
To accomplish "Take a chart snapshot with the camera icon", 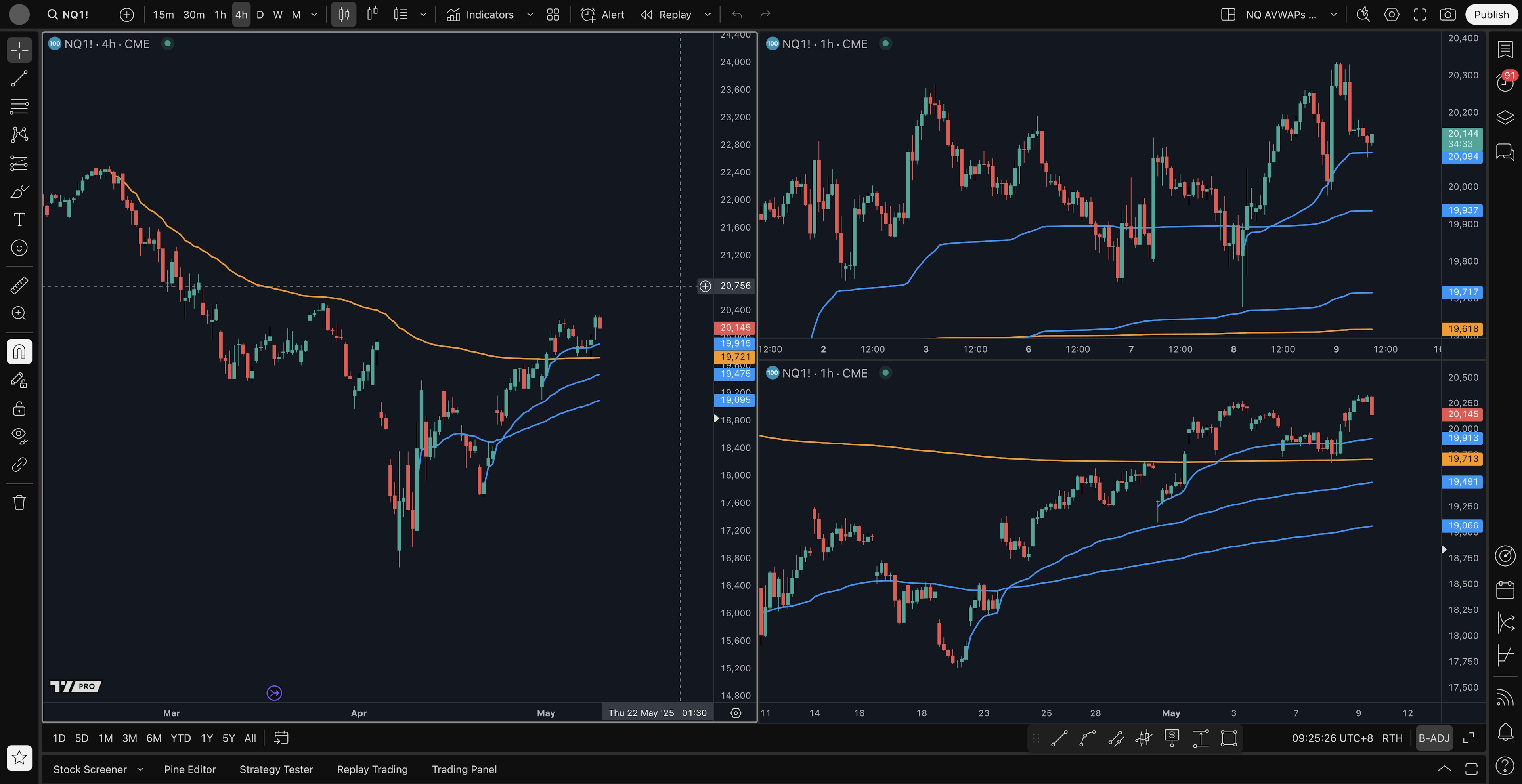I will click(x=1447, y=15).
